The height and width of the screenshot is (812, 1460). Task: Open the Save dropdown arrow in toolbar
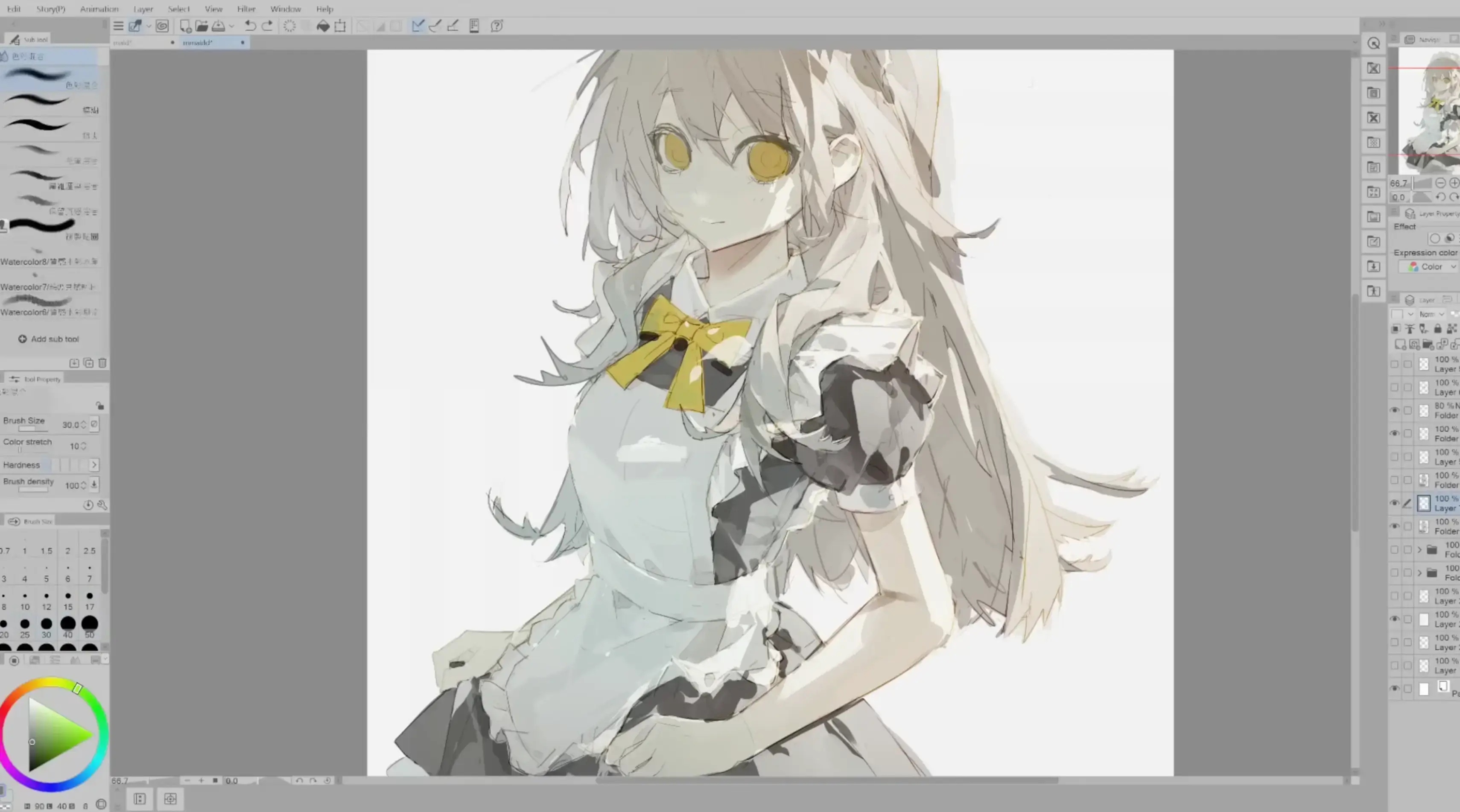click(231, 26)
